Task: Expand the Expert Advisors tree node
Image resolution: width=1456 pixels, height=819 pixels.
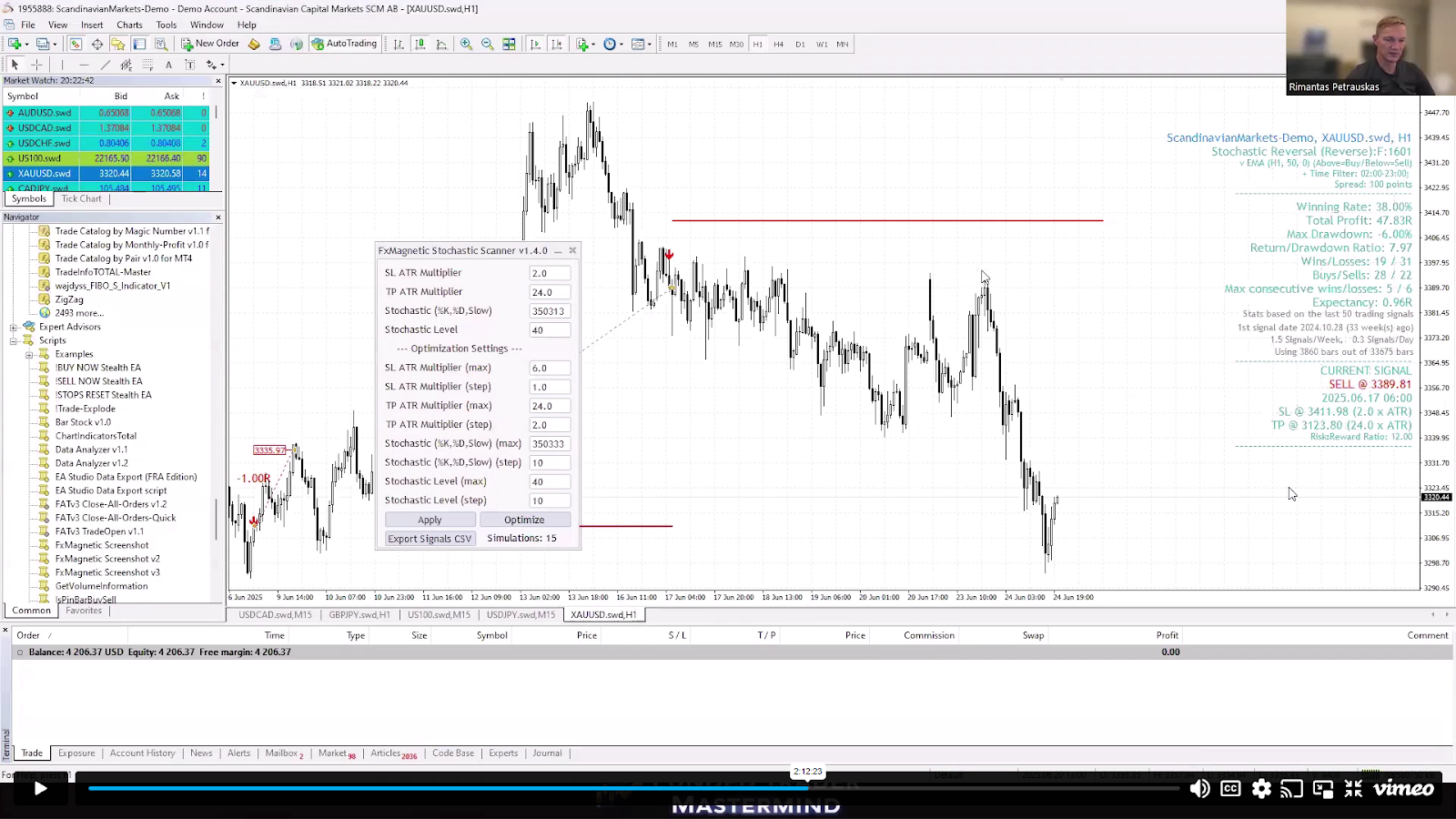Action: click(14, 328)
